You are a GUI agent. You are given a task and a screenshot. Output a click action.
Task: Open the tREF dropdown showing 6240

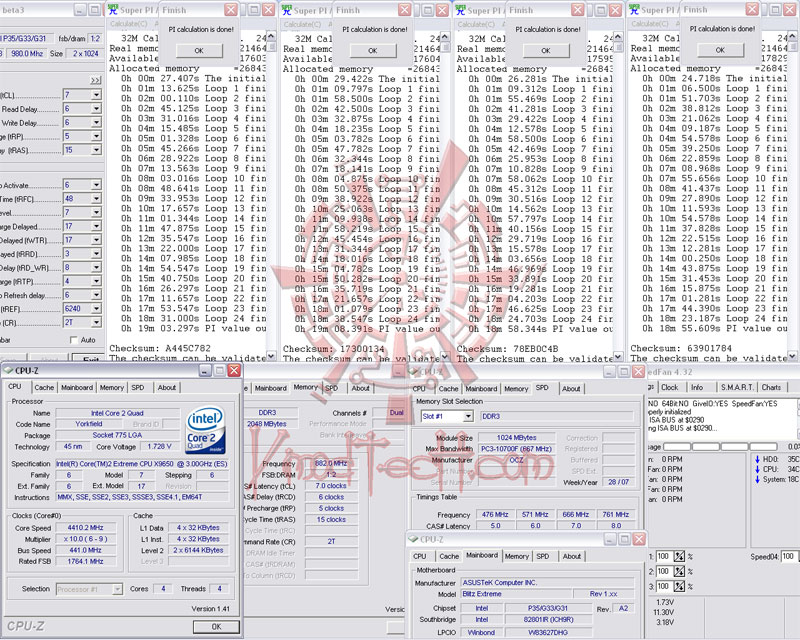96,309
